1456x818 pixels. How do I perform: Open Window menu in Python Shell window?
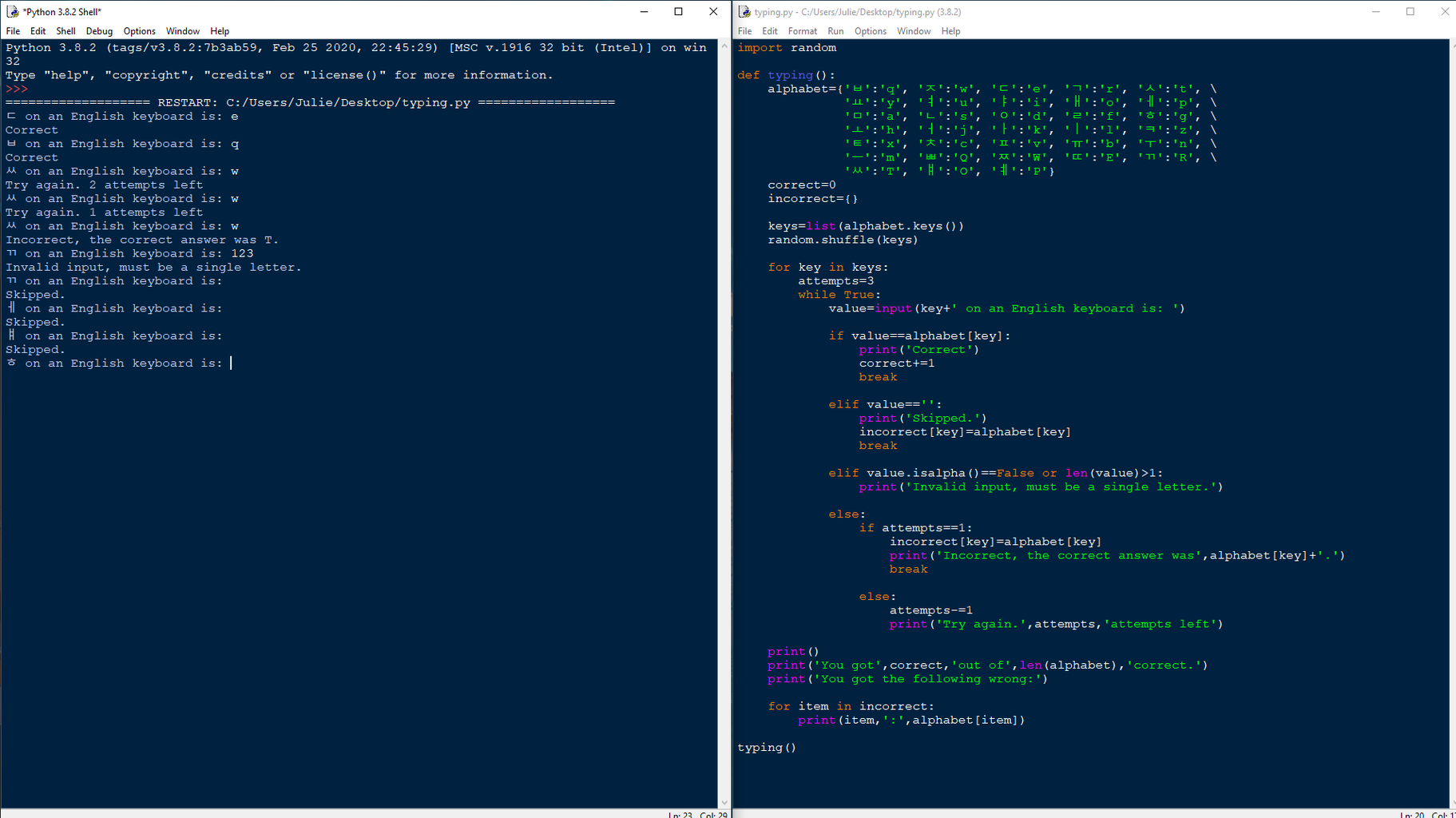tap(183, 31)
